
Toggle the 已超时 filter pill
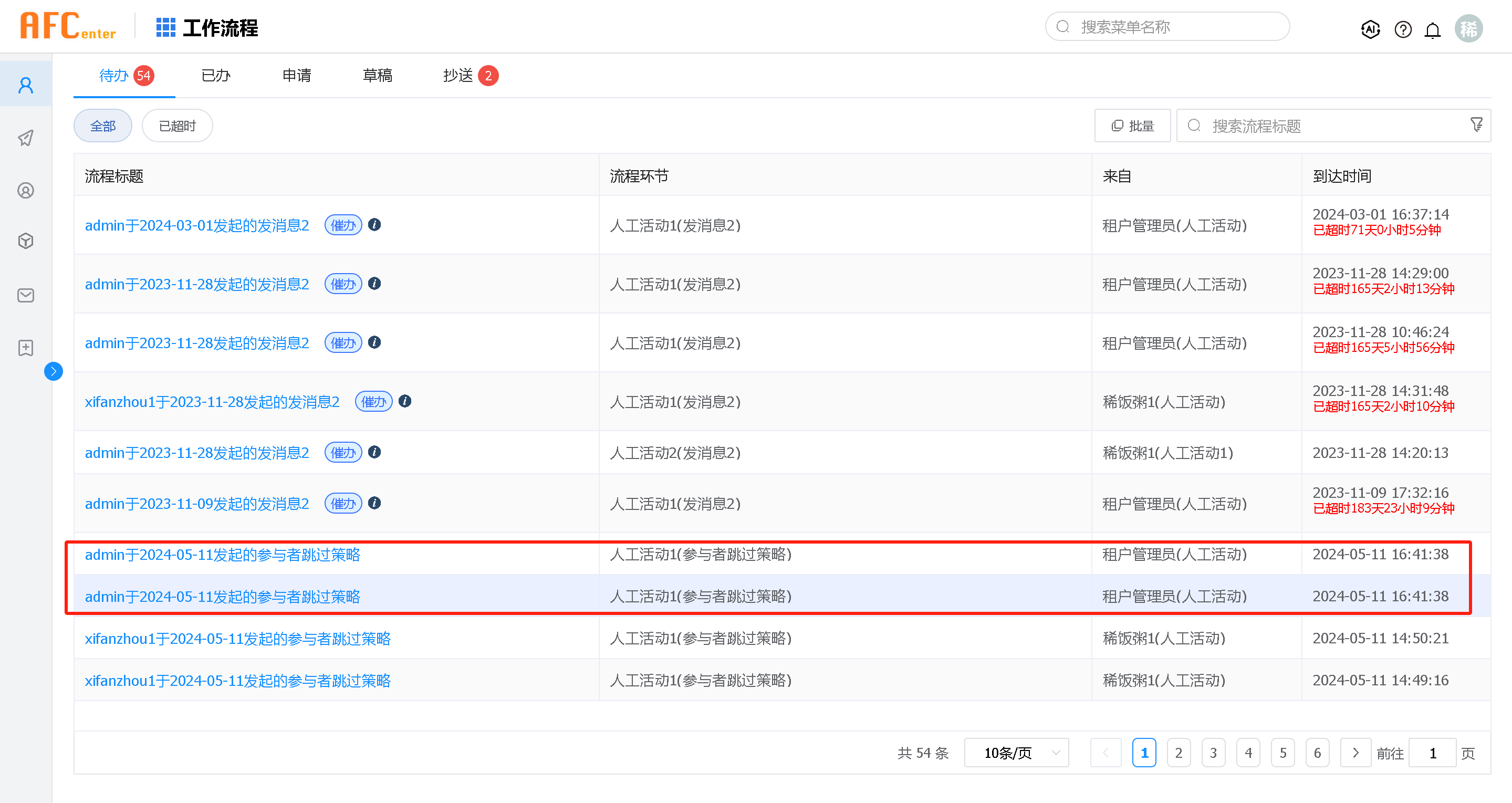(176, 126)
